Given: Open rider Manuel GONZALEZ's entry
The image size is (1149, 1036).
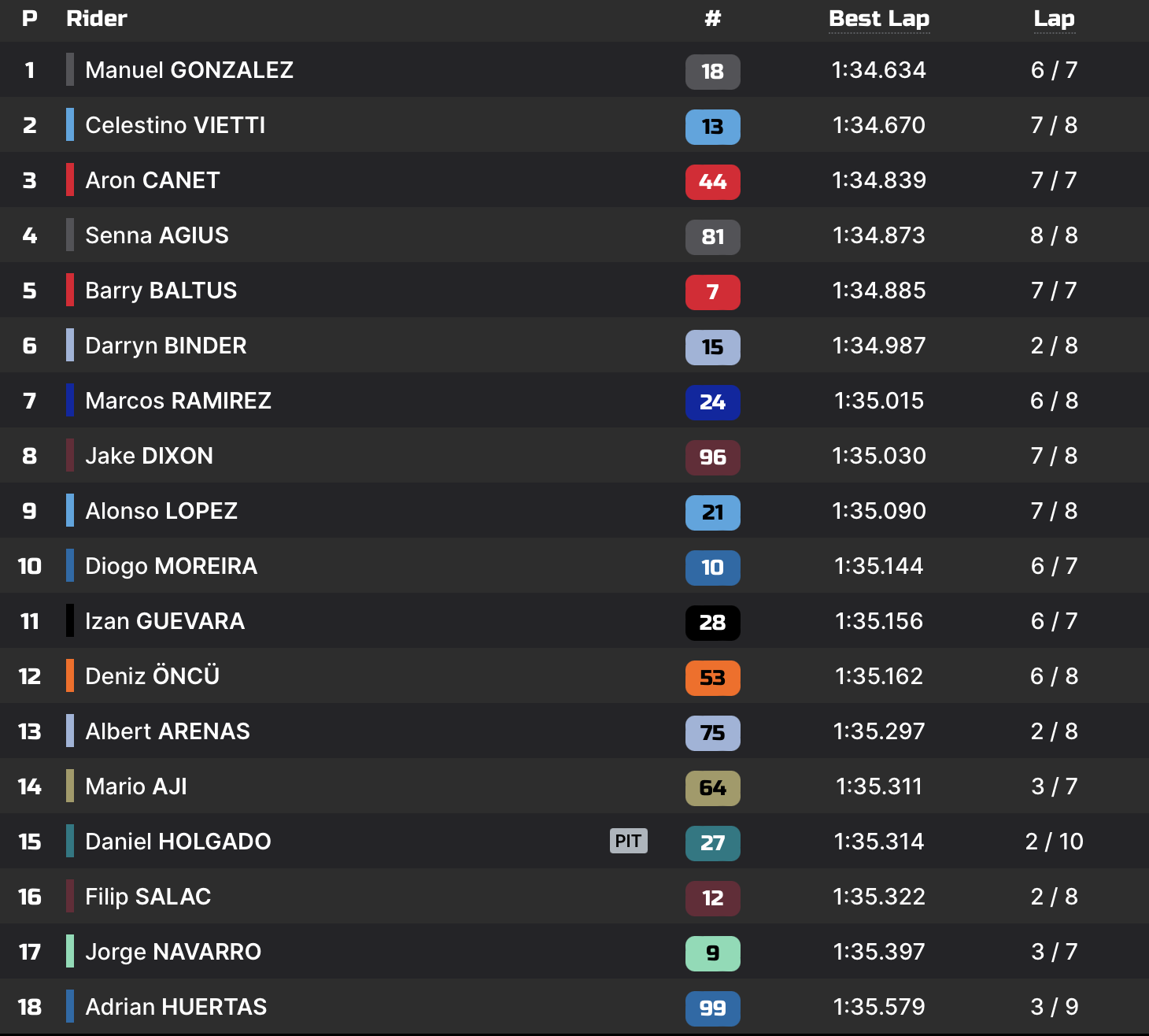Looking at the screenshot, I should [189, 70].
